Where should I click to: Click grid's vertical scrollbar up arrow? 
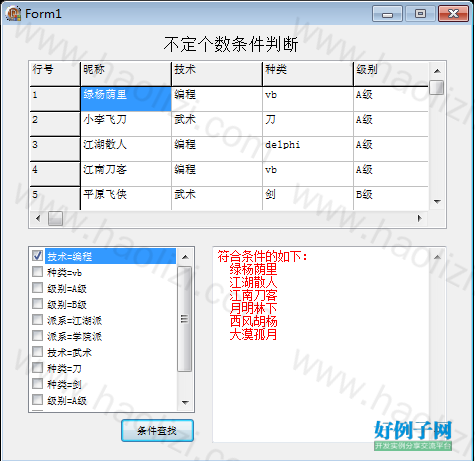[x=437, y=71]
